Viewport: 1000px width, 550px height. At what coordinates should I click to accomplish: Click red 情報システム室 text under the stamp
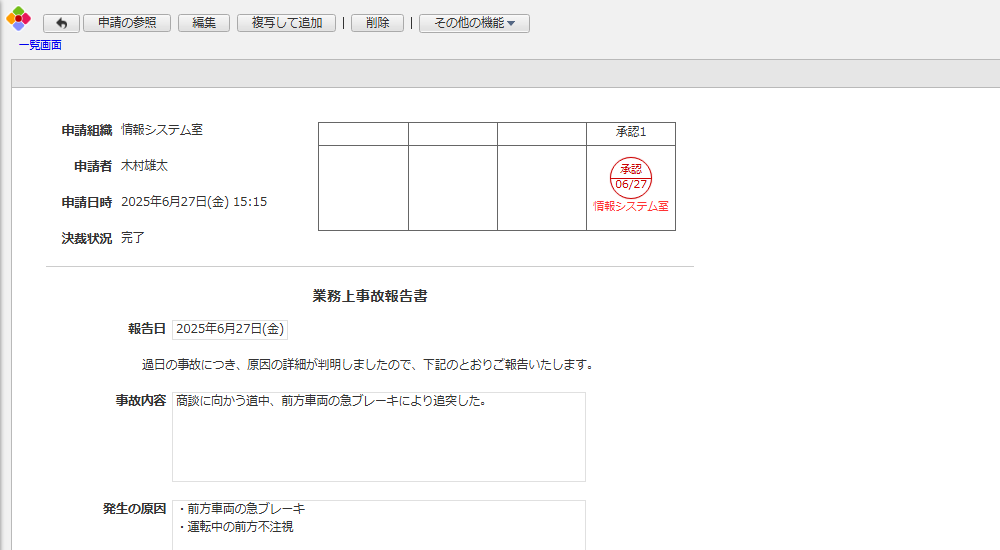point(630,206)
